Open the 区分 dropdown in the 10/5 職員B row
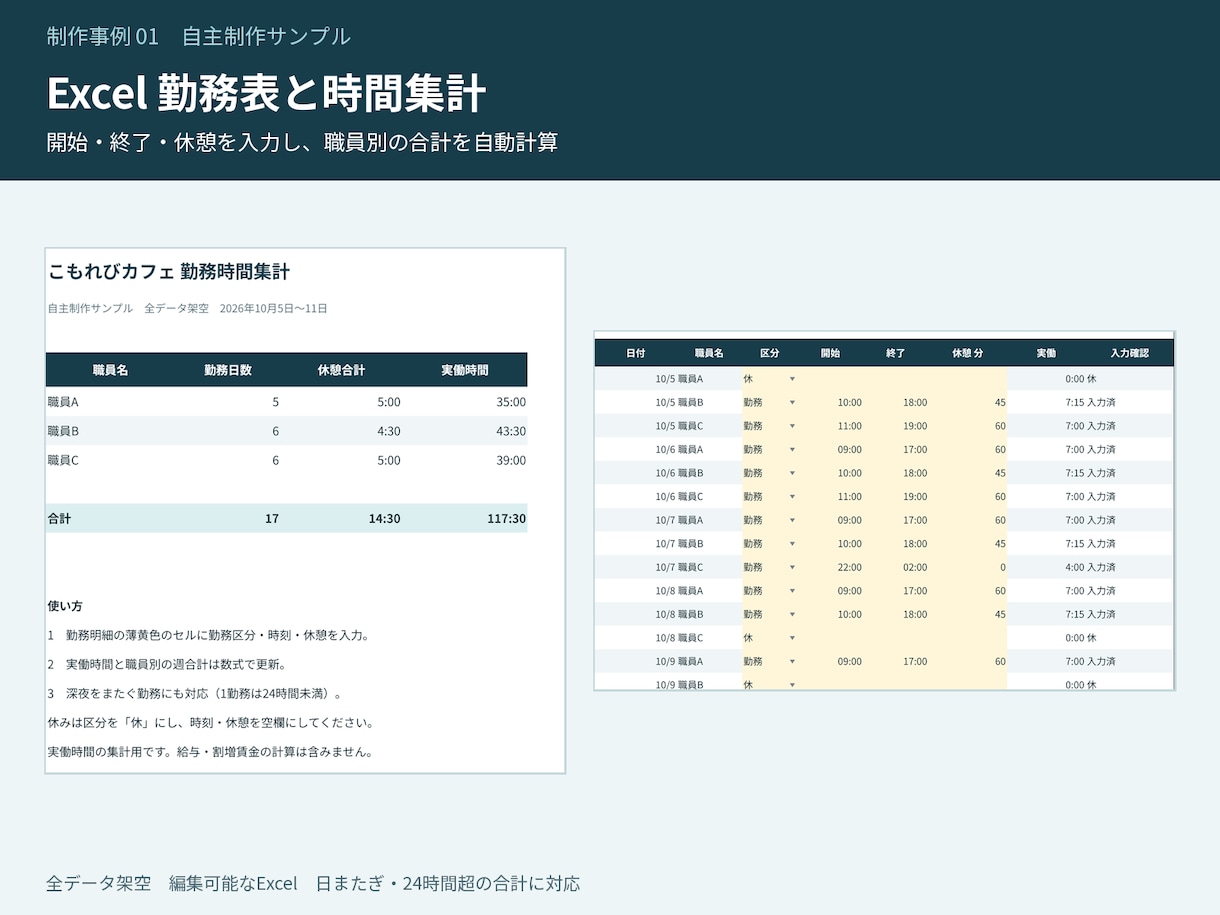The height and width of the screenshot is (915, 1220). 792,402
